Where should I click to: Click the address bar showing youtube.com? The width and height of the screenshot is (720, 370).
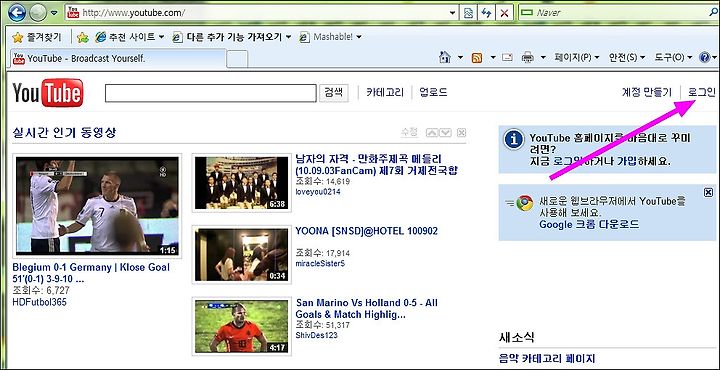coord(257,13)
